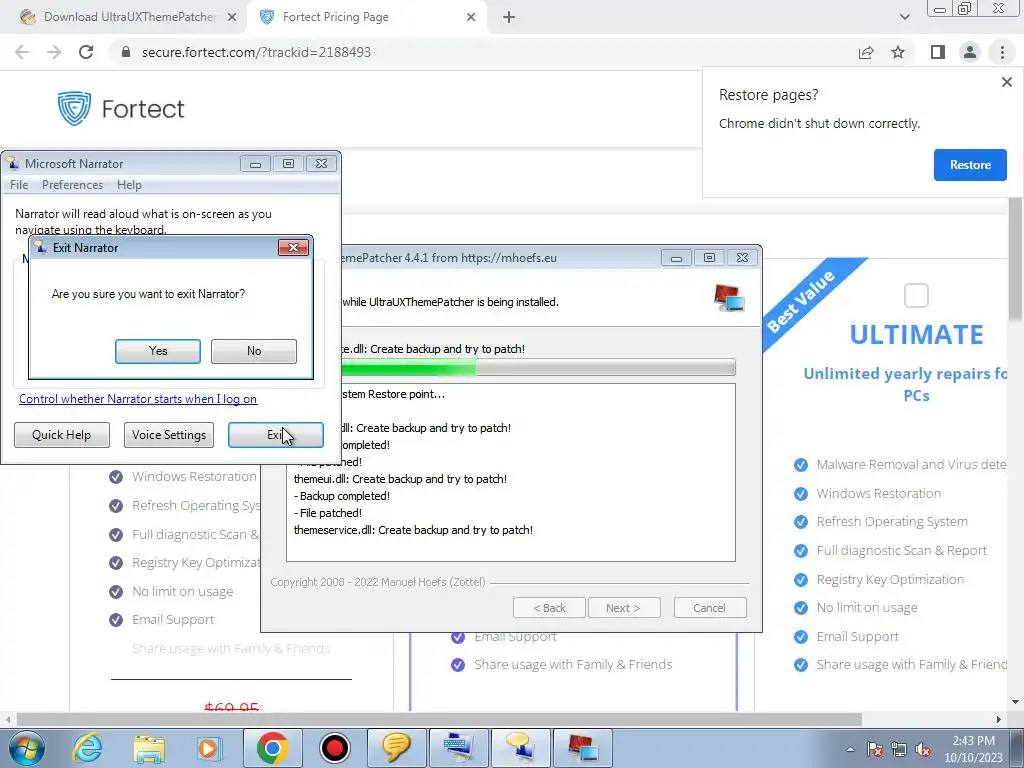The image size is (1024, 768).
Task: Open the Chrome profile avatar
Action: [970, 52]
